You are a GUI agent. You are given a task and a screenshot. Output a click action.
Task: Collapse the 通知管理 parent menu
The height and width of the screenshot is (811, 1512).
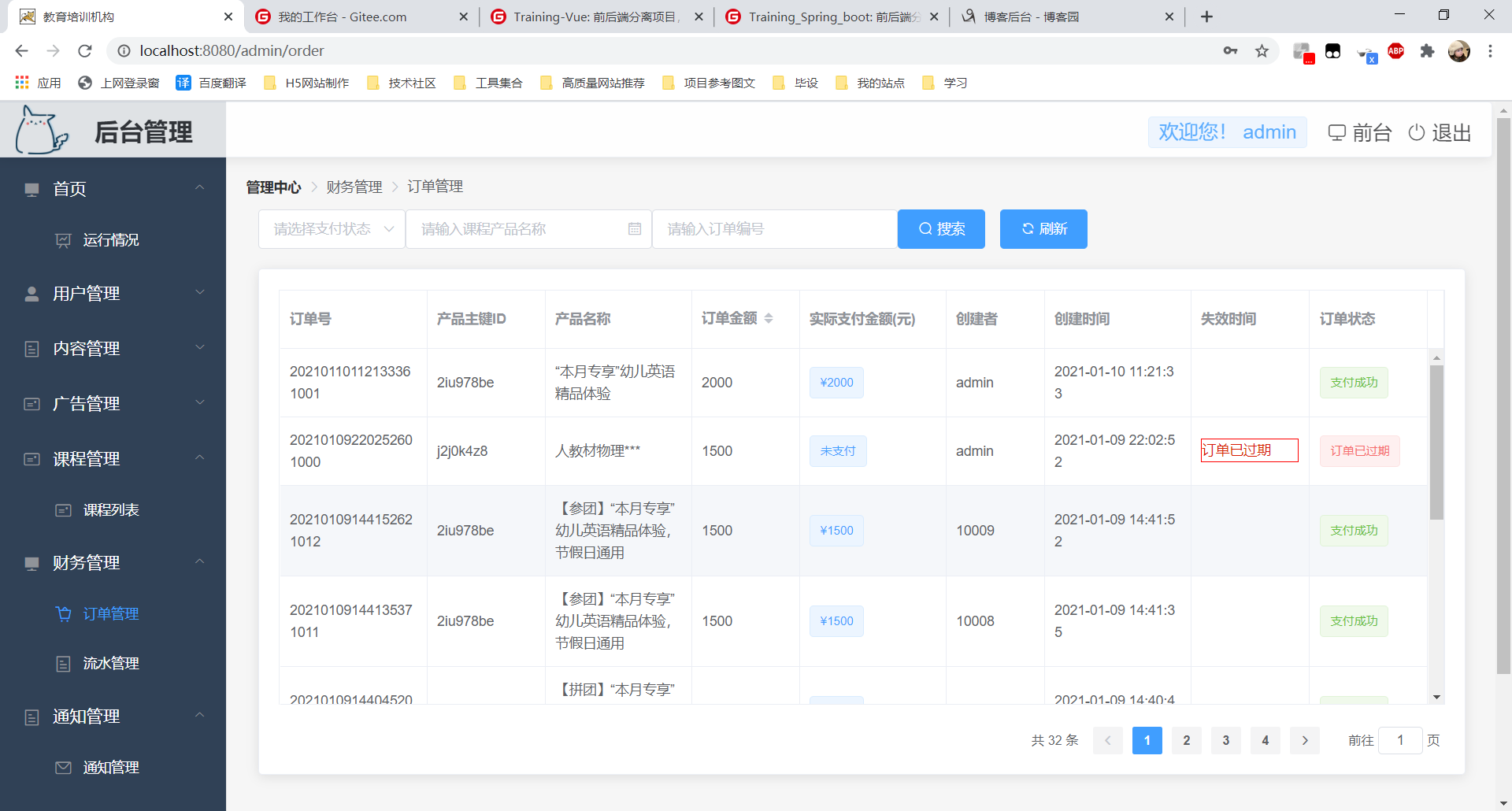[x=113, y=717]
